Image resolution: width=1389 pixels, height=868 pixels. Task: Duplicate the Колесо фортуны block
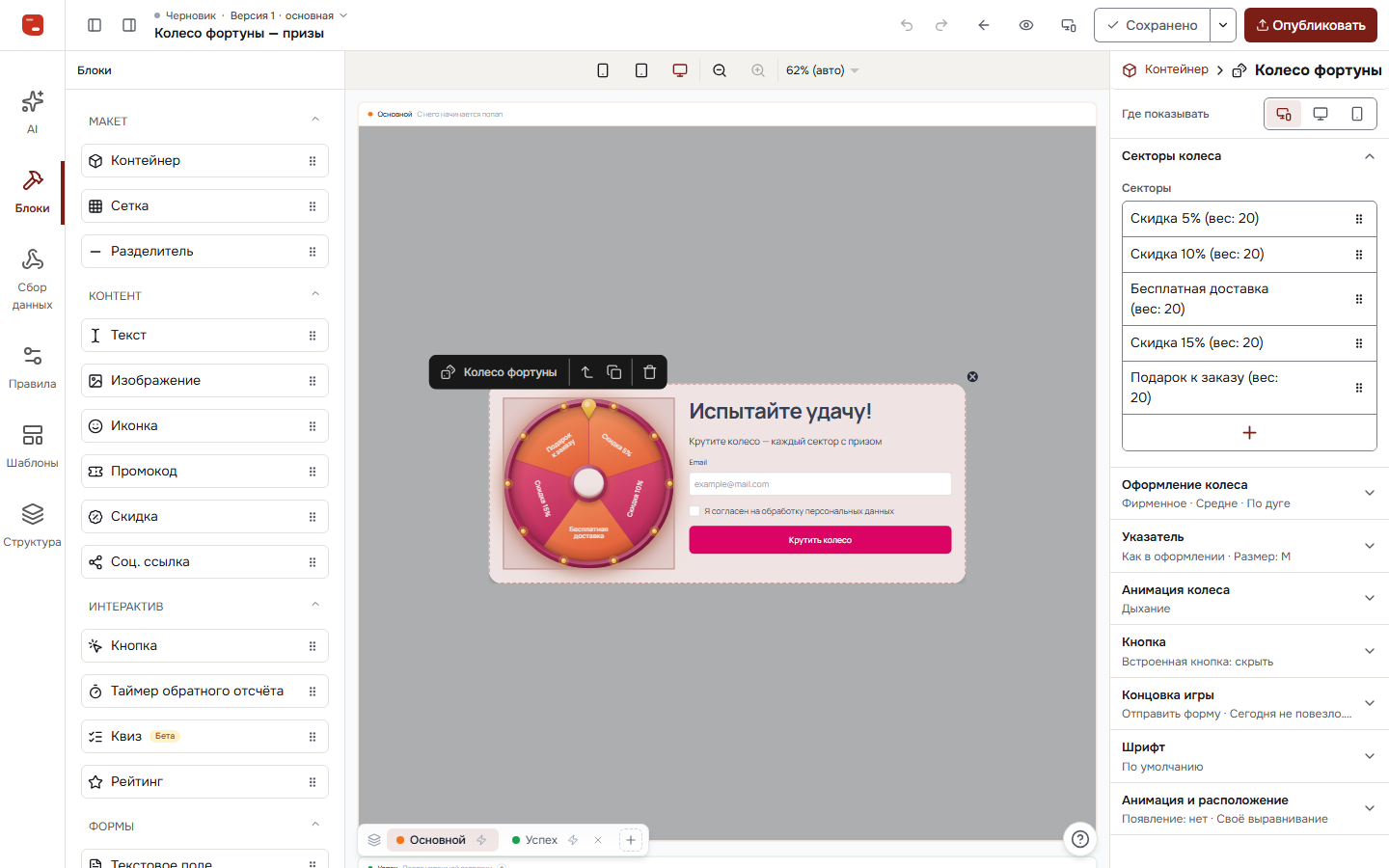pos(614,372)
